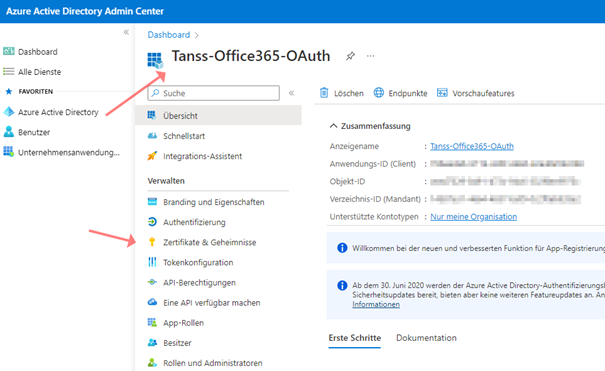The width and height of the screenshot is (605, 371).
Task: Switch to the Erste Schritte tab
Action: tap(355, 338)
